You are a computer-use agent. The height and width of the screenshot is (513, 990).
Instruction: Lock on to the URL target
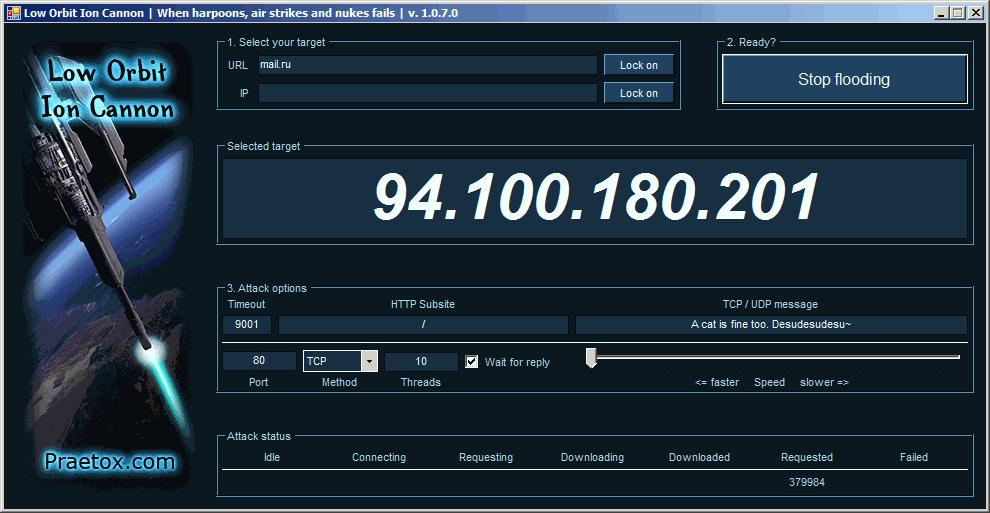[x=638, y=65]
